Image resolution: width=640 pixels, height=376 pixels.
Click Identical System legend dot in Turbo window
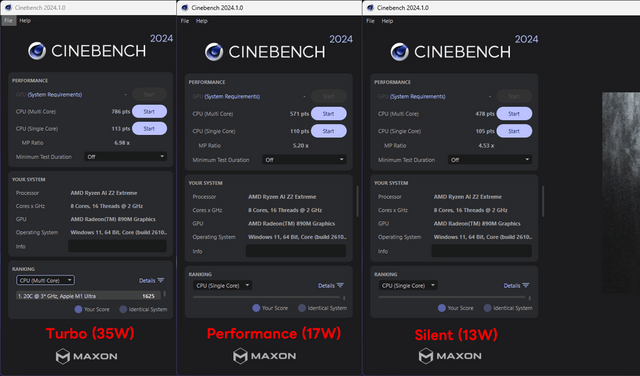click(x=123, y=309)
